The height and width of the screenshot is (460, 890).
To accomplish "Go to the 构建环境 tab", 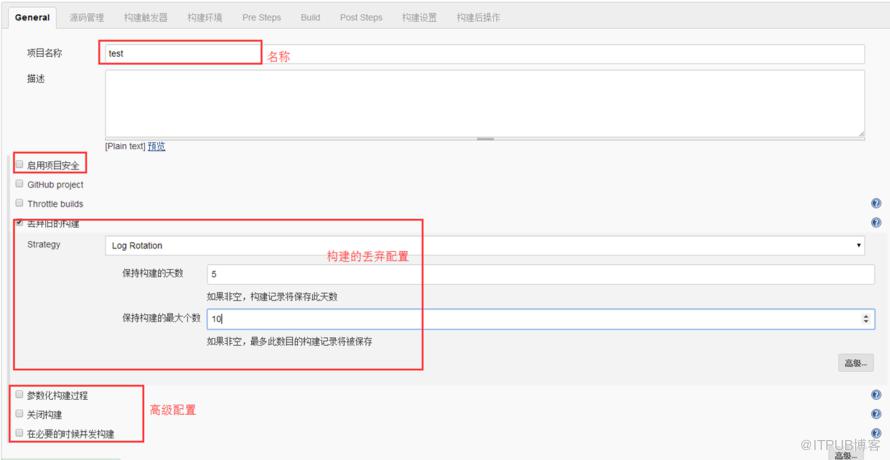I will (x=205, y=18).
